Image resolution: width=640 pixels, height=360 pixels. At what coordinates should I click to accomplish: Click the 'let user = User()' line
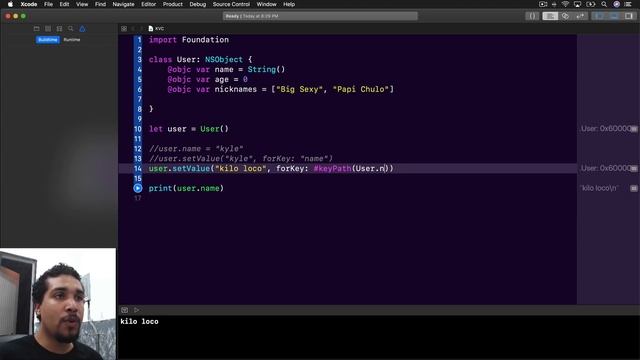tap(189, 129)
